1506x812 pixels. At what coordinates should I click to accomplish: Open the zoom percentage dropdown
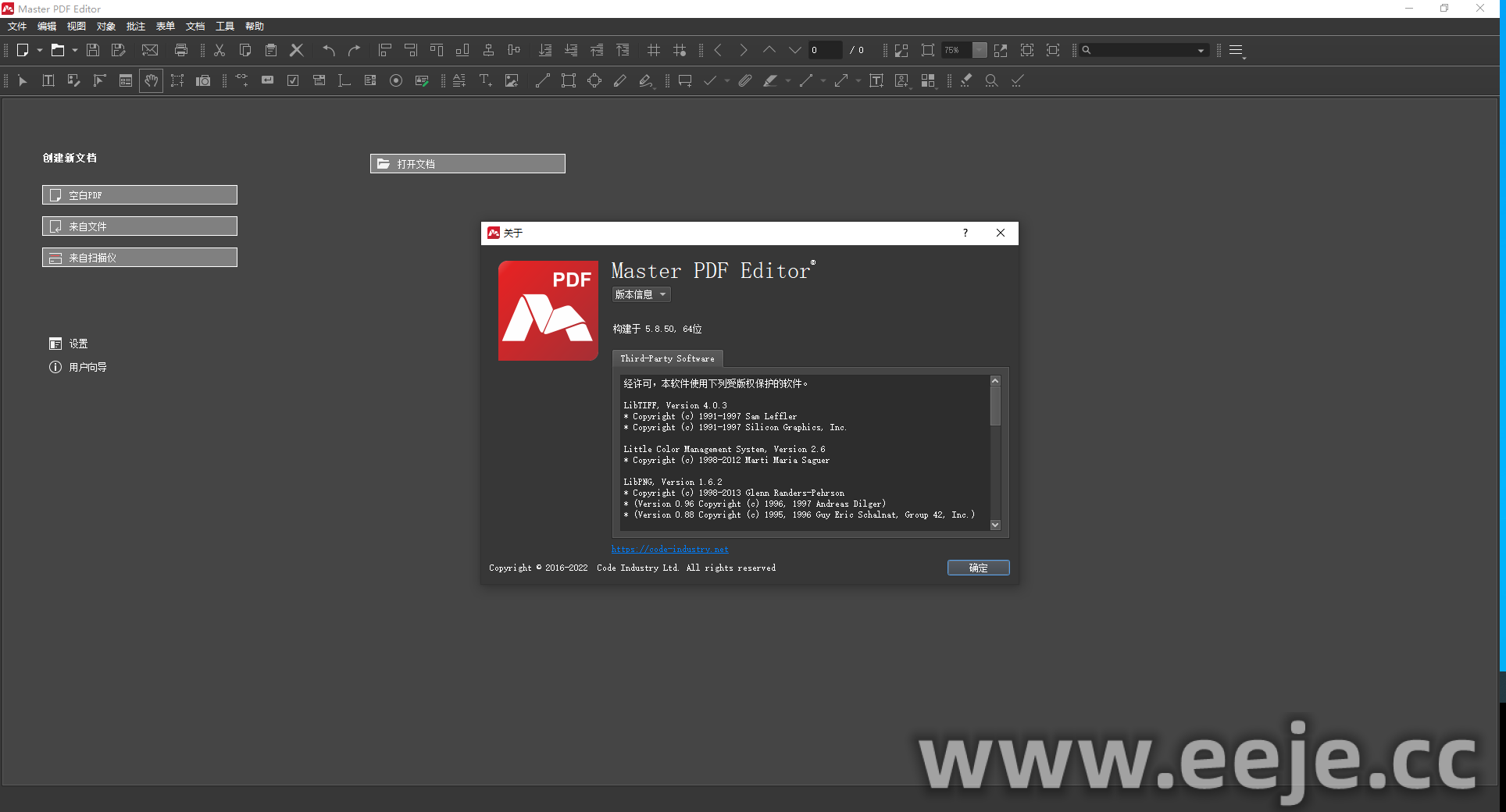(x=979, y=51)
